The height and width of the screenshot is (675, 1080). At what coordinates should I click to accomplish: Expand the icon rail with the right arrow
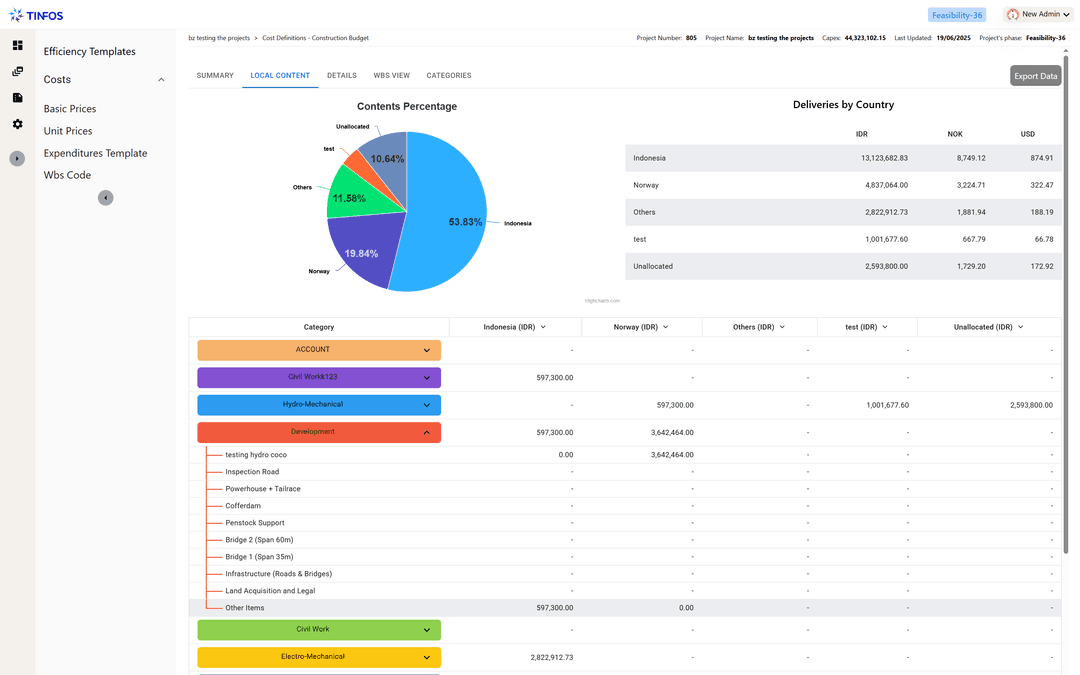coord(17,159)
